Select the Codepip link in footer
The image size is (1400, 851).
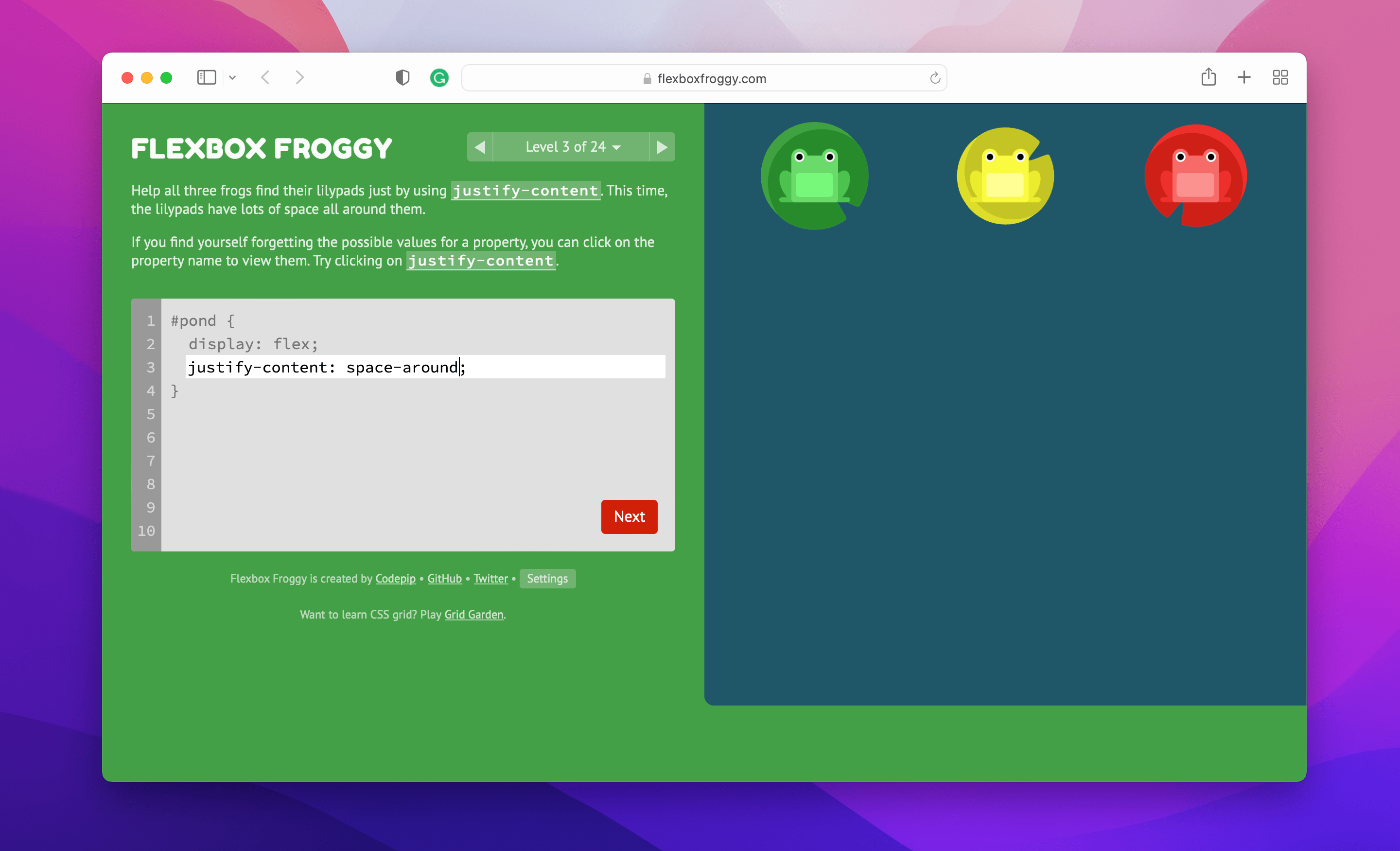pyautogui.click(x=395, y=578)
